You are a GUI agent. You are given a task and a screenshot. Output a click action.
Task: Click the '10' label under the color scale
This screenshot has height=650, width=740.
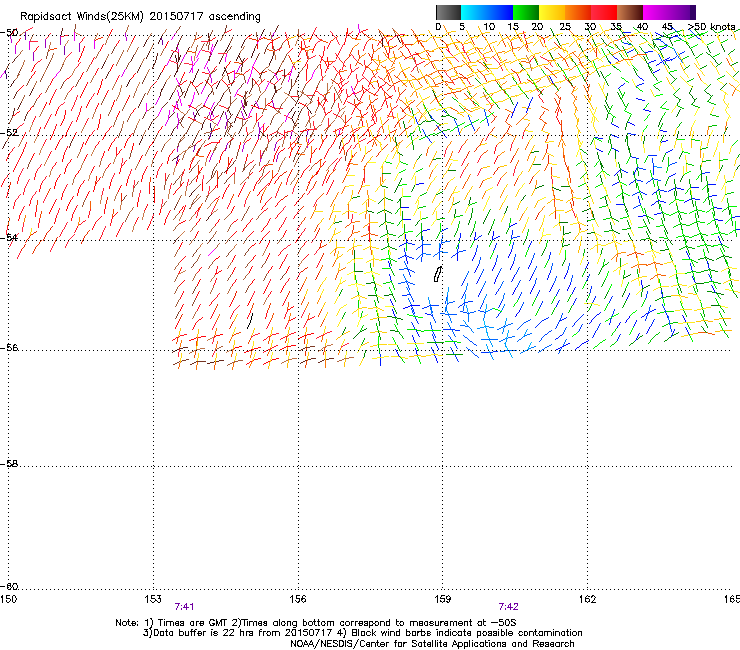tap(489, 27)
